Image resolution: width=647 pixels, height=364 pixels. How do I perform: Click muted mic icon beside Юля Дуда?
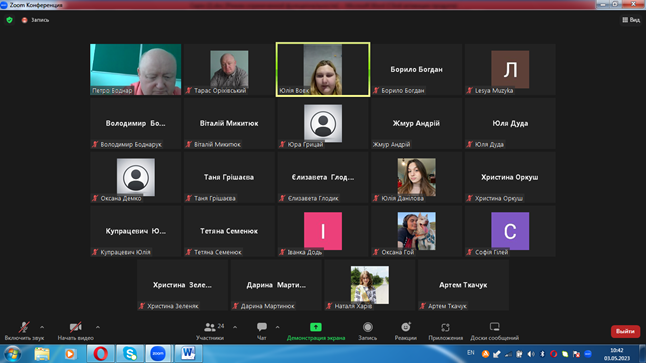[470, 144]
